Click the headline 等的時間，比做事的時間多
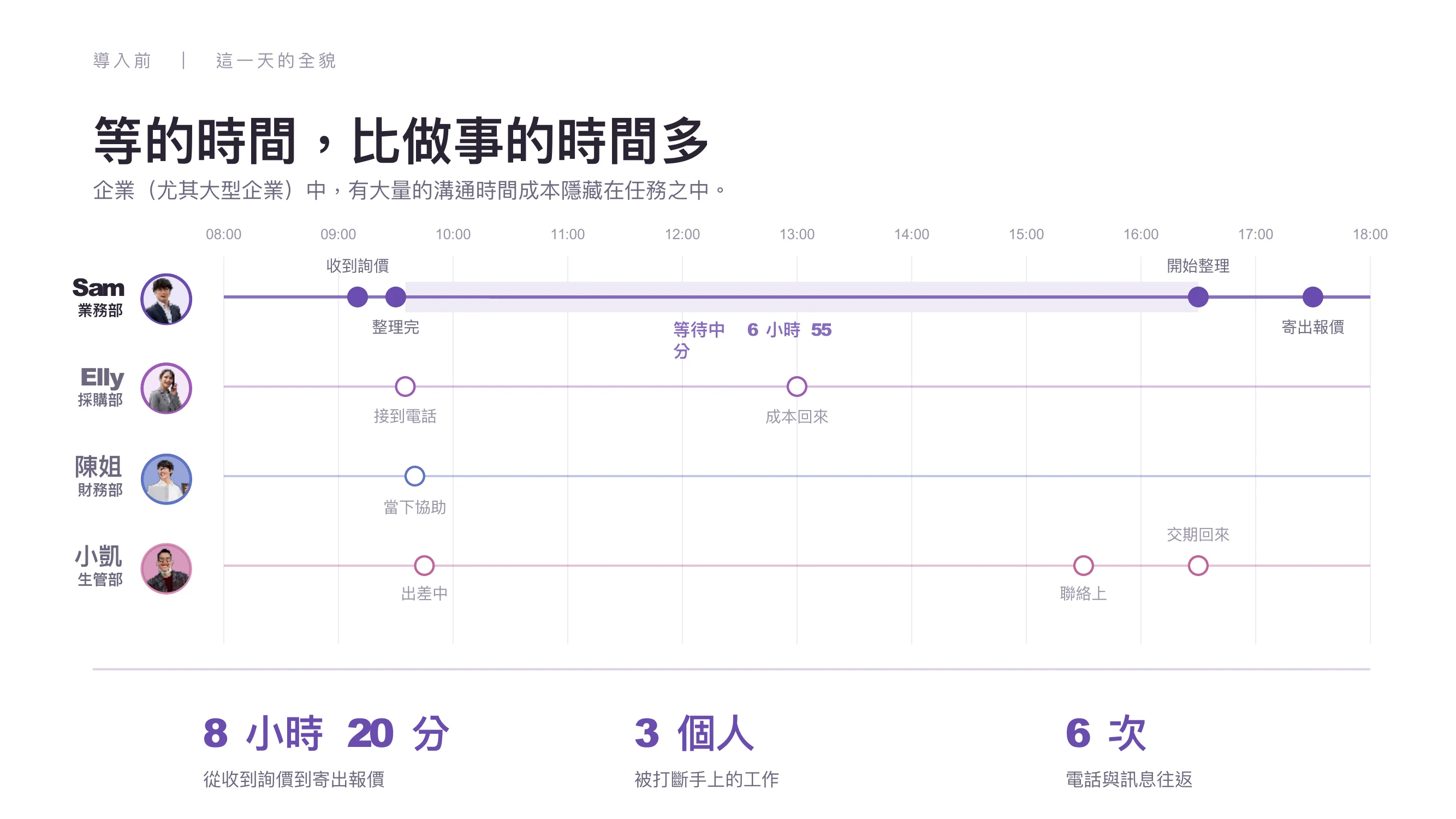Screen dimensions: 1456x819 tap(401, 141)
